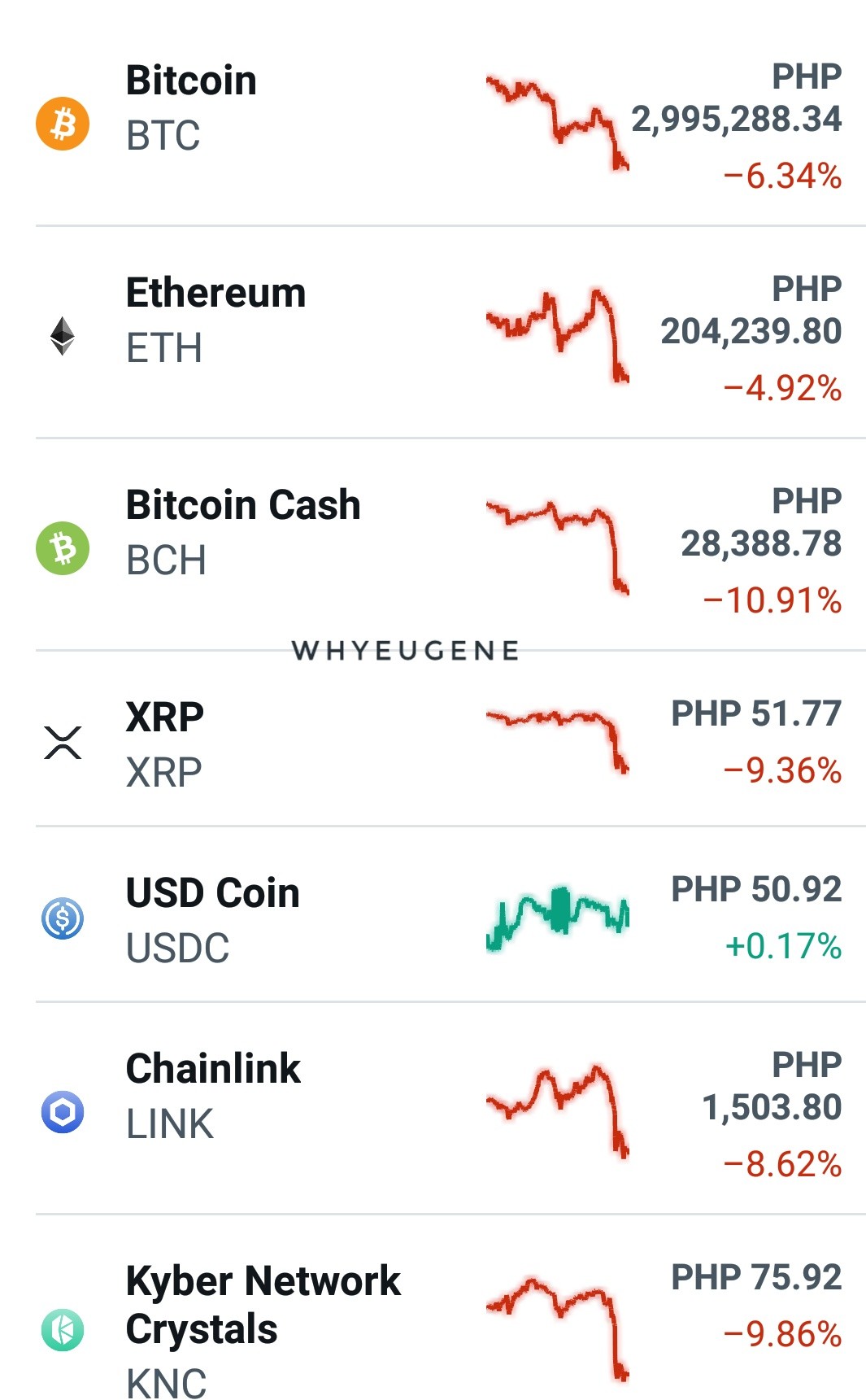Viewport: 866px width, 1400px height.
Task: Open Kyber Network Crystals asset name
Action: [x=263, y=1305]
